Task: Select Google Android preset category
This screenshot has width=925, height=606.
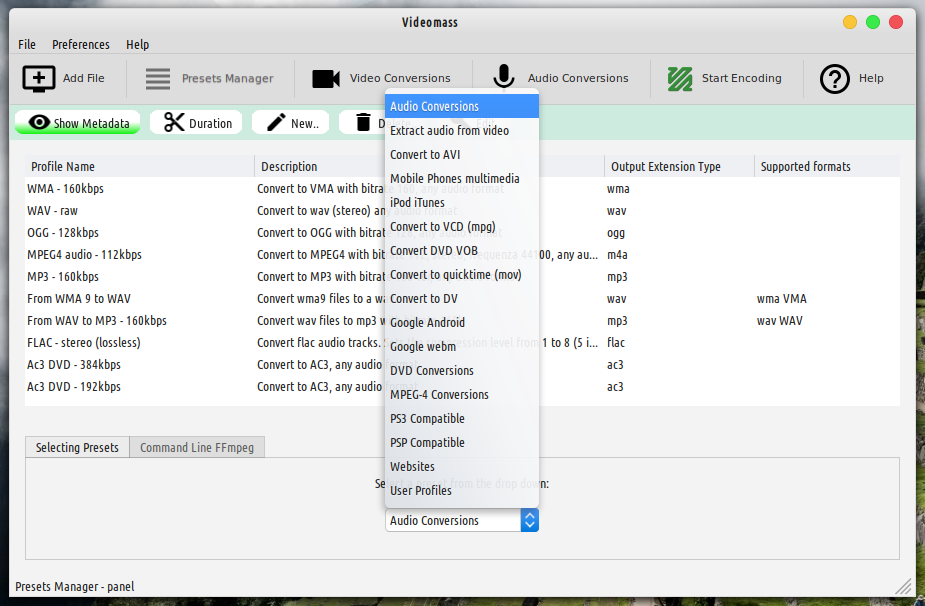Action: point(462,322)
